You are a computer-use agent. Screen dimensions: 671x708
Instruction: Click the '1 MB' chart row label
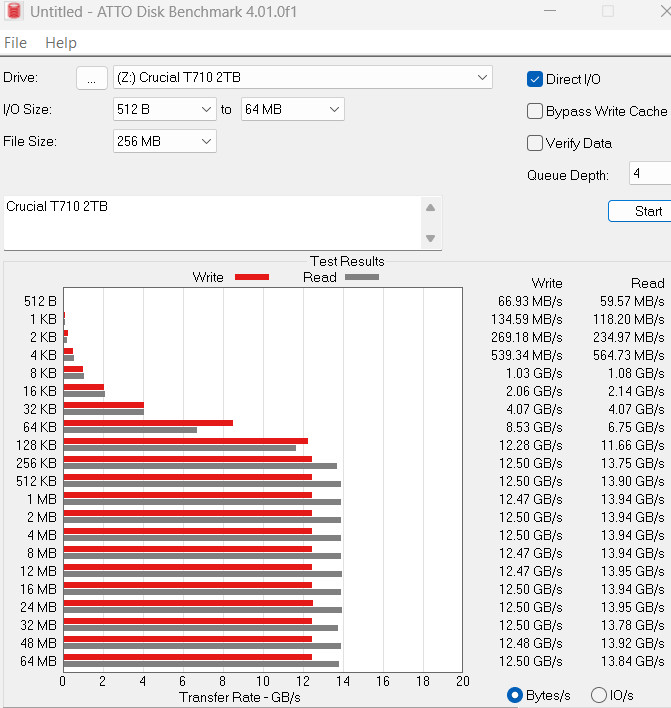(x=42, y=499)
